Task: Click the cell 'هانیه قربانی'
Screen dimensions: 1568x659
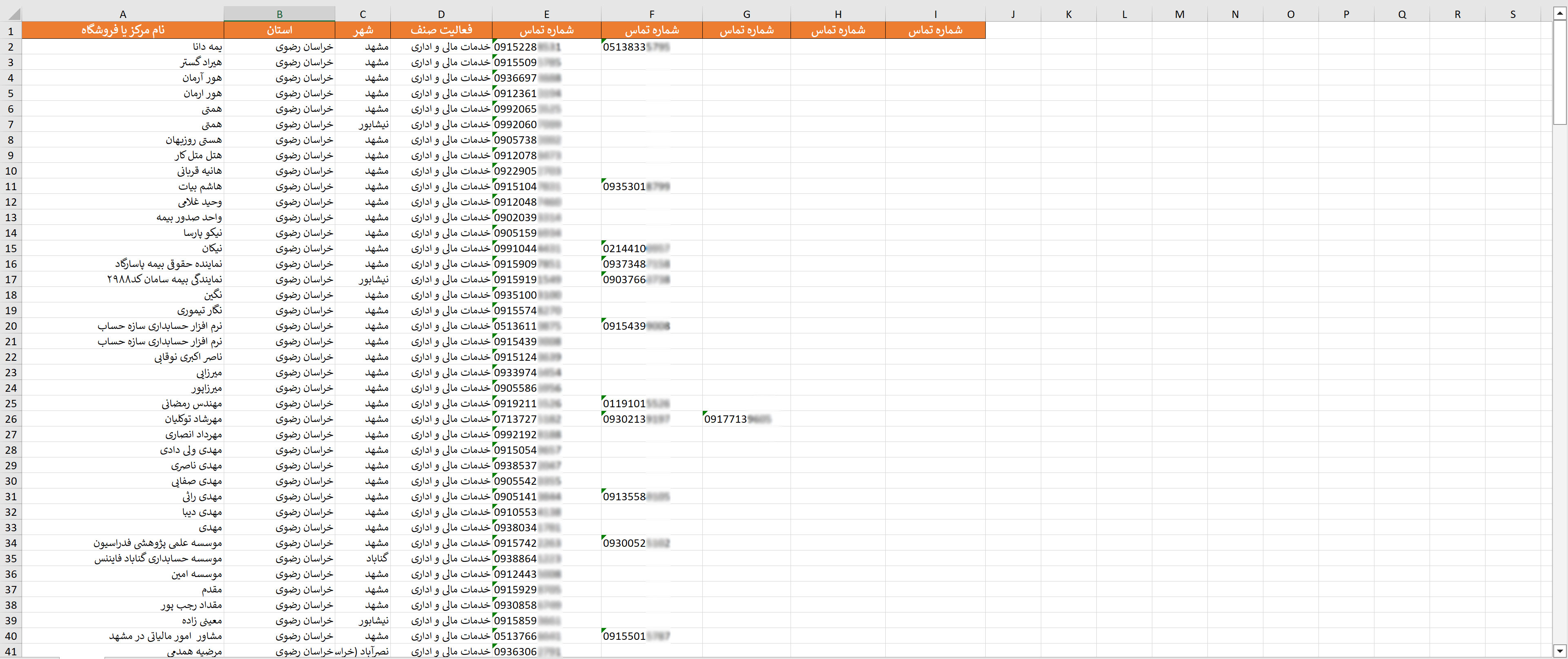Action: pyautogui.click(x=123, y=171)
